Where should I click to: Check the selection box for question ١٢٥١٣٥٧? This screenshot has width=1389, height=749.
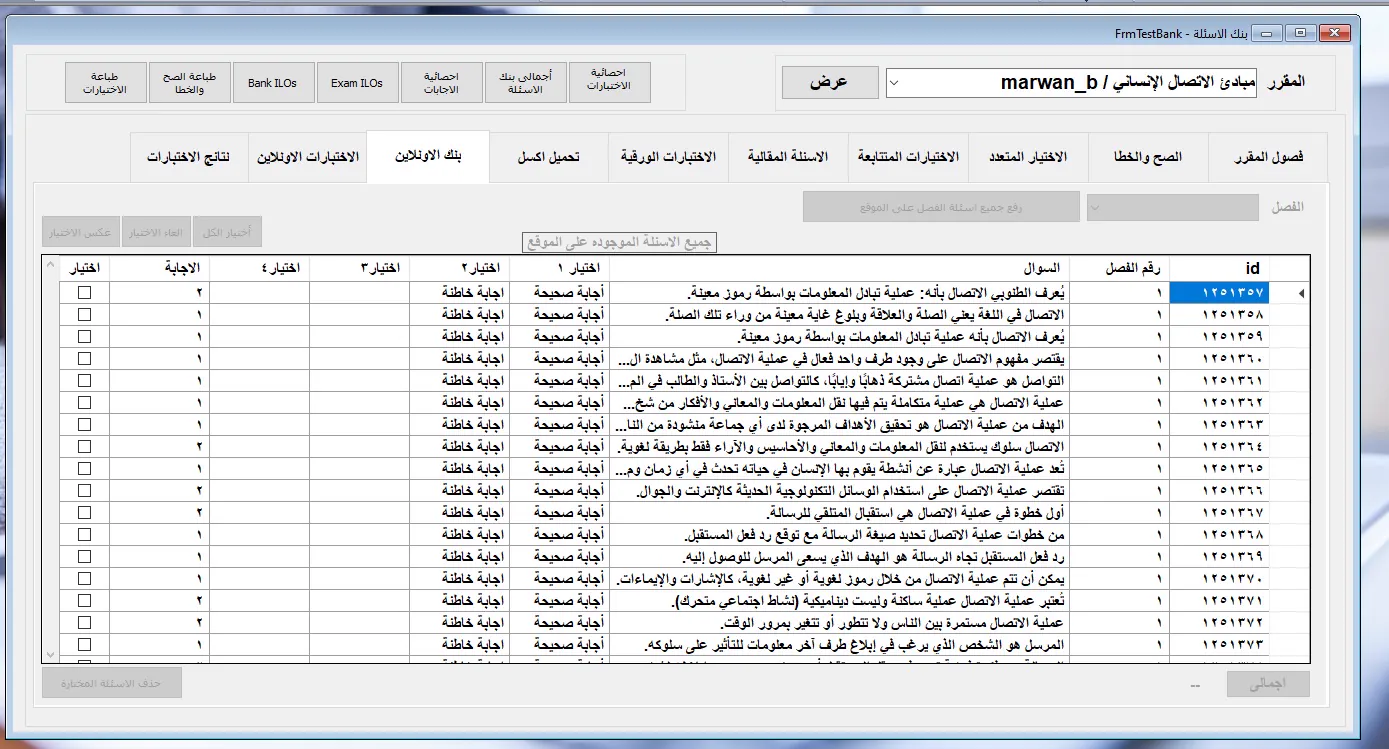pos(85,292)
